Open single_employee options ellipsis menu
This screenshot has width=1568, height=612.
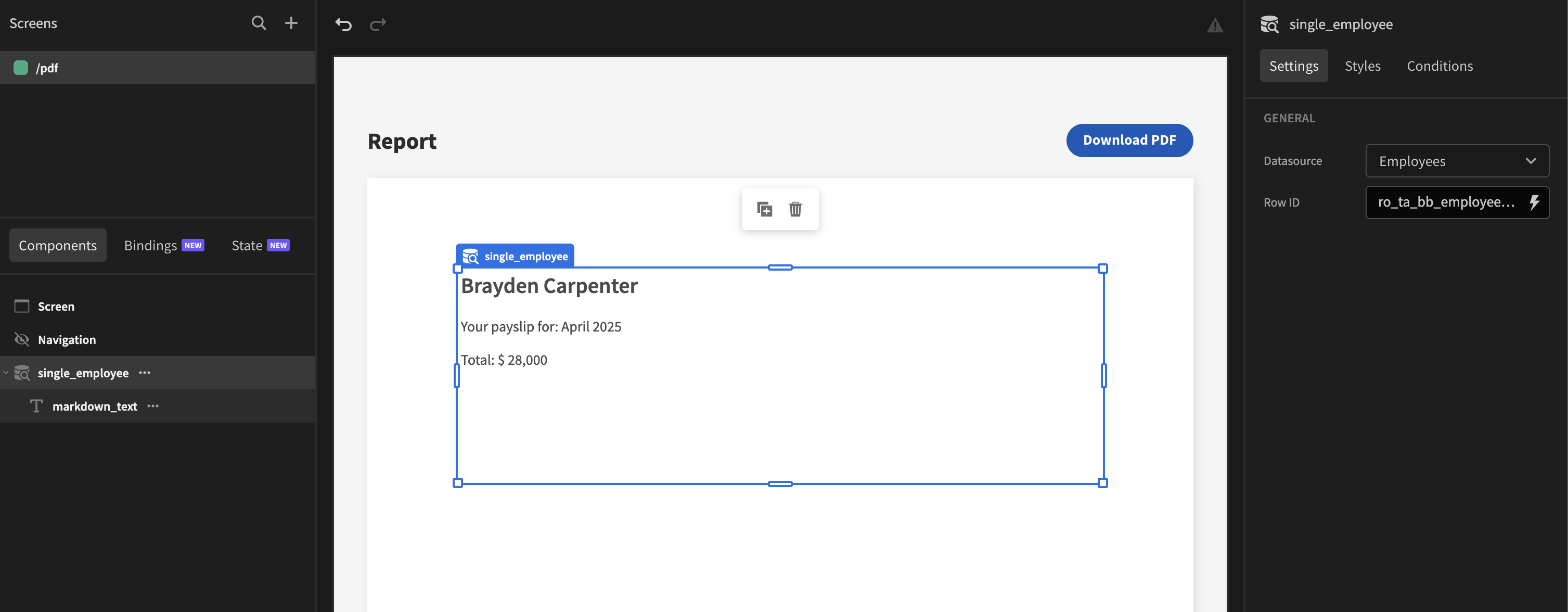pyautogui.click(x=144, y=373)
